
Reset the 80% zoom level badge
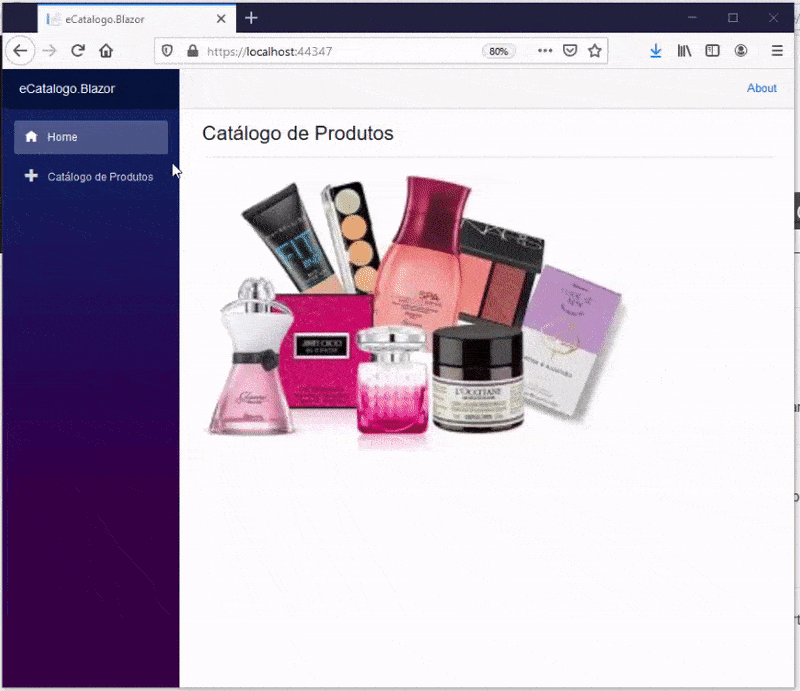click(498, 52)
